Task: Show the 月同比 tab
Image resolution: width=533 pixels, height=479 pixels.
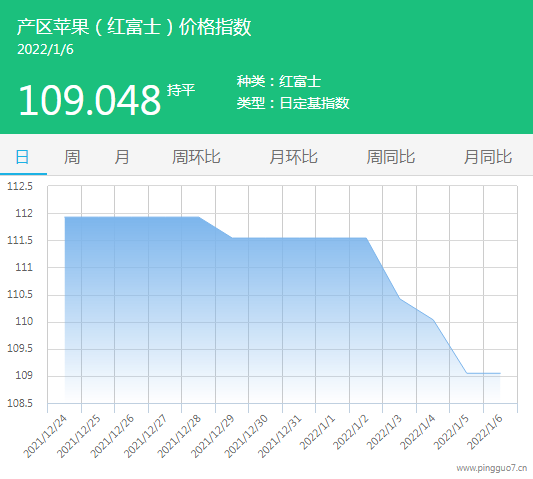Action: point(488,157)
